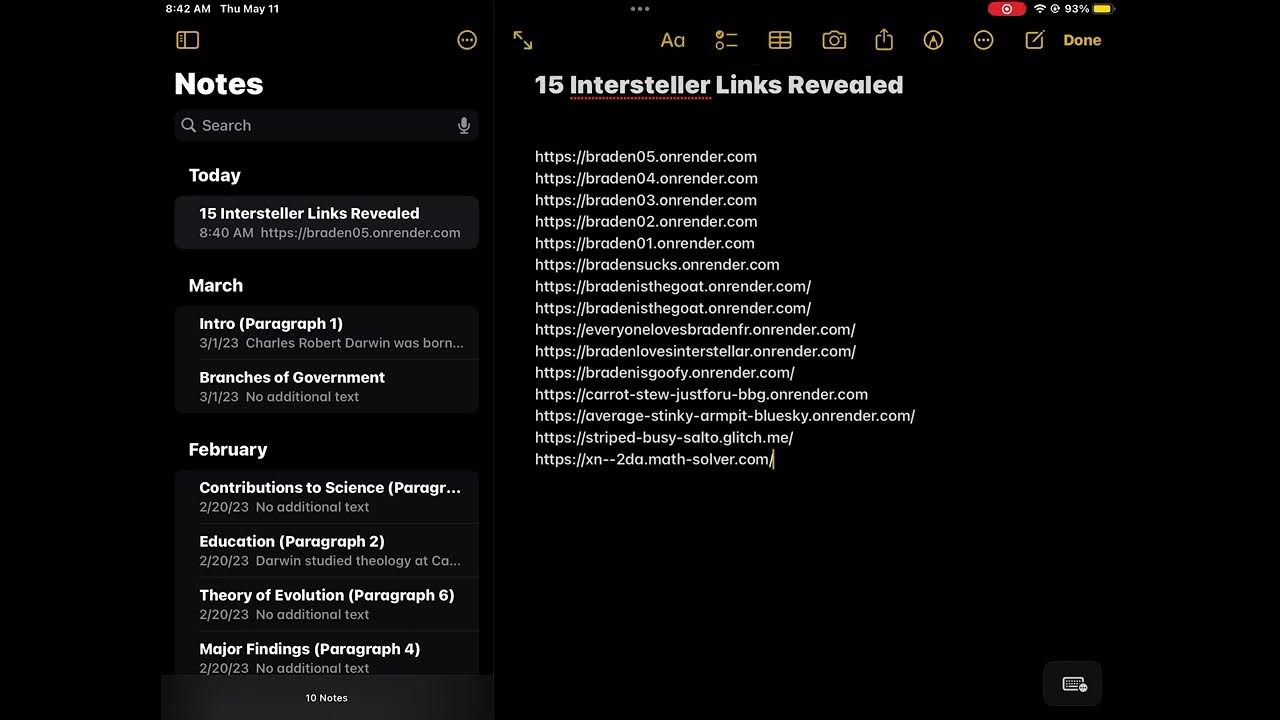Click the striped-busy-salto.glitch.me link

(664, 438)
